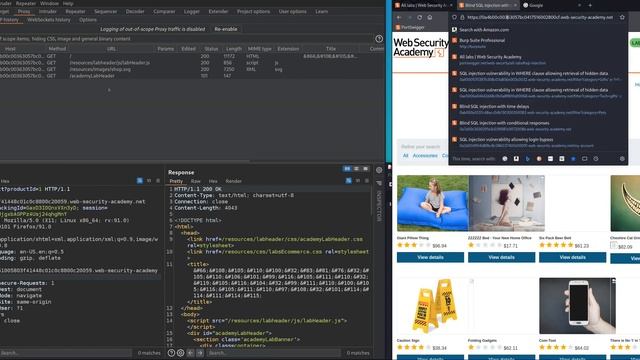Image resolution: width=640 pixels, height=360 pixels.
Task: Open response view options menu icon
Action: click(367, 180)
